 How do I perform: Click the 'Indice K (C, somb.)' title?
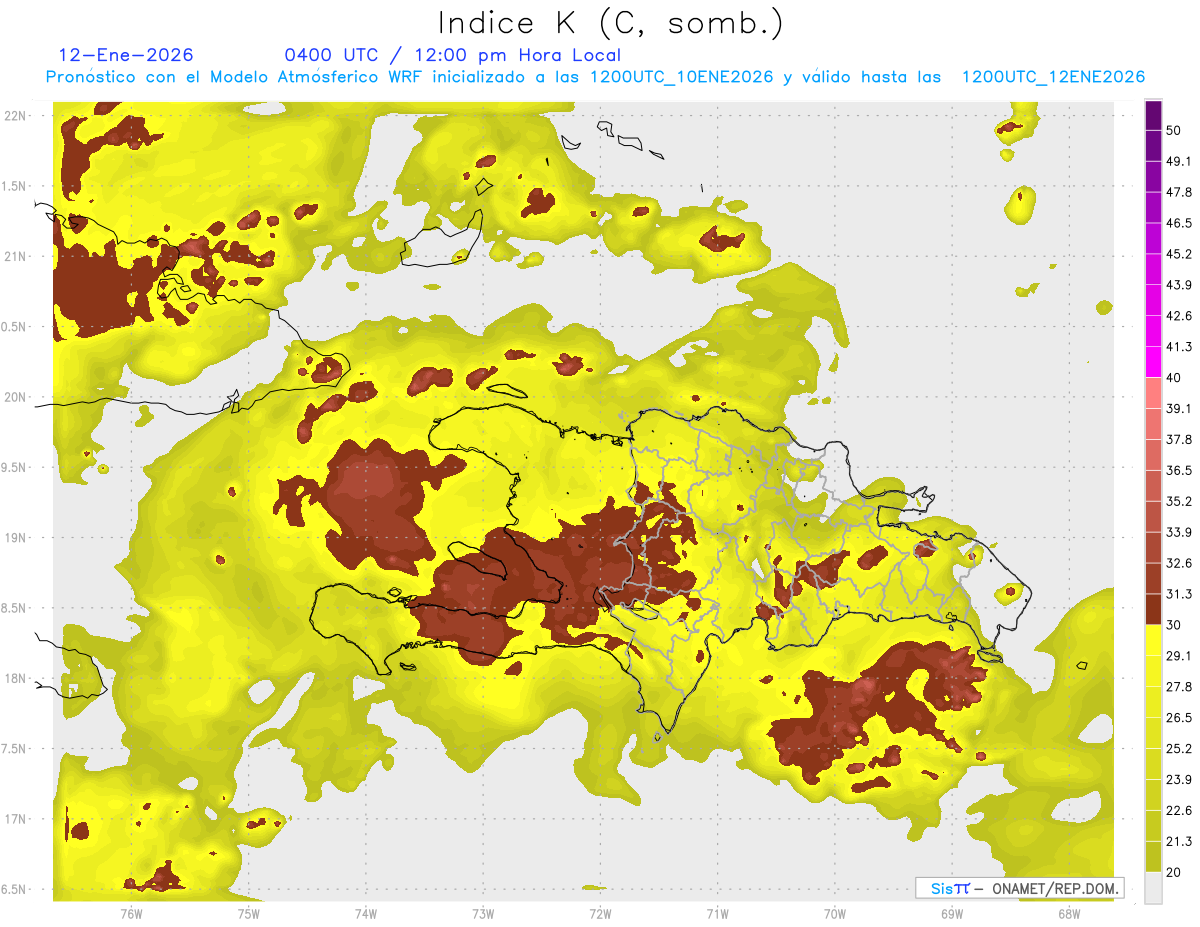[x=610, y=23]
